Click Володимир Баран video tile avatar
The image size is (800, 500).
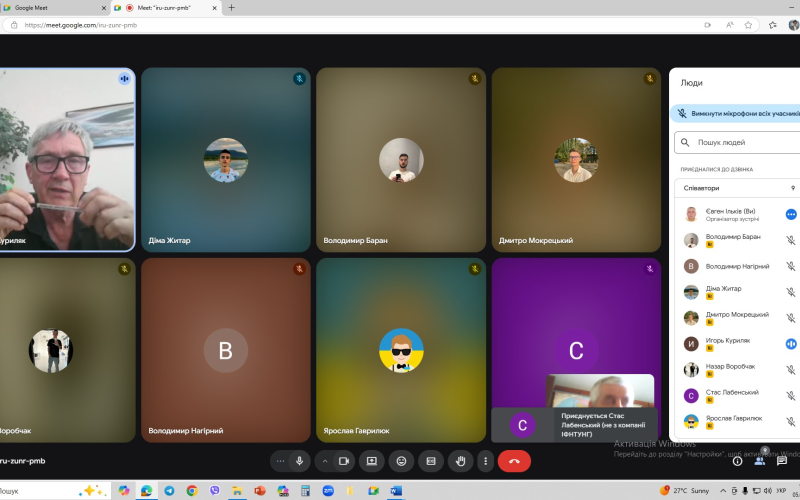pos(401,160)
